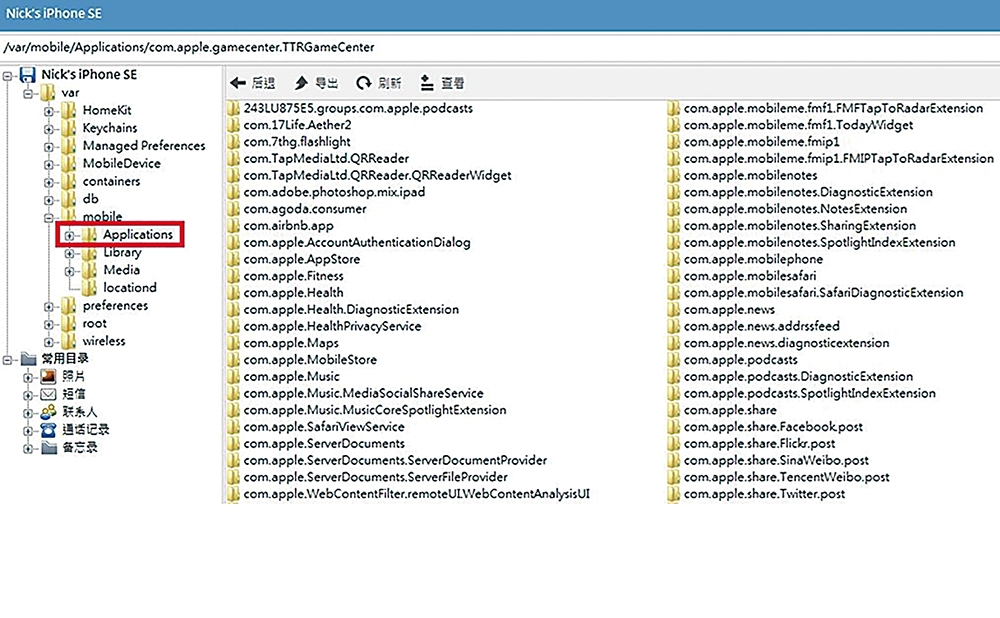Click the com.apple.news folder icon
The width and height of the screenshot is (1000, 618).
[673, 310]
